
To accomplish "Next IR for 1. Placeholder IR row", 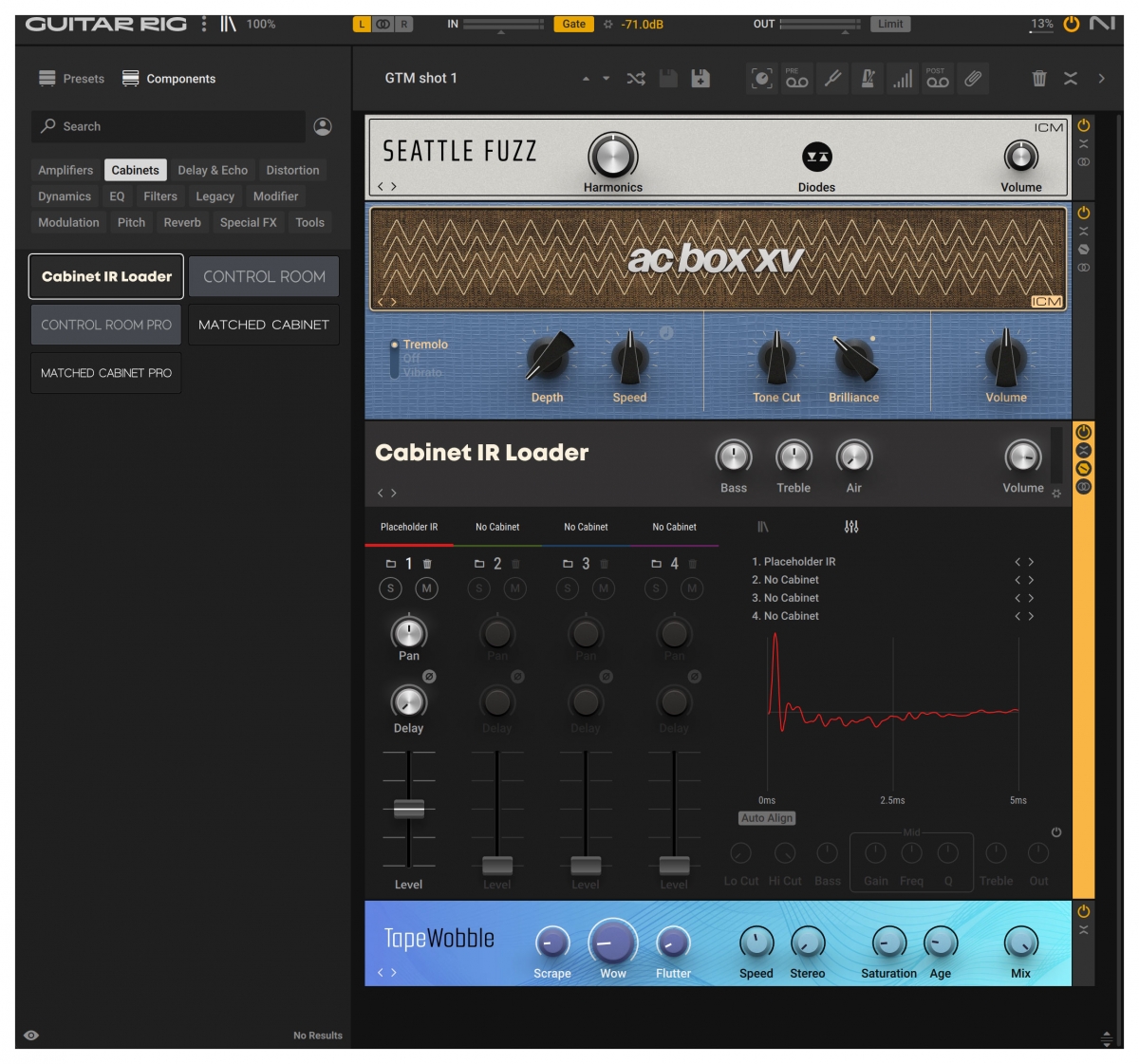I will point(1031,562).
